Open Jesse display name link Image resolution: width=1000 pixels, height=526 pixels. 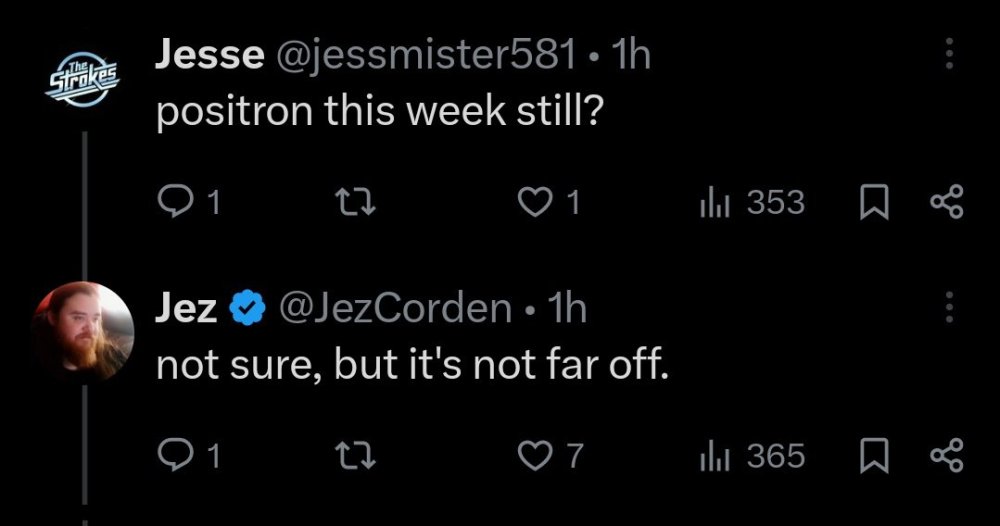click(x=210, y=54)
